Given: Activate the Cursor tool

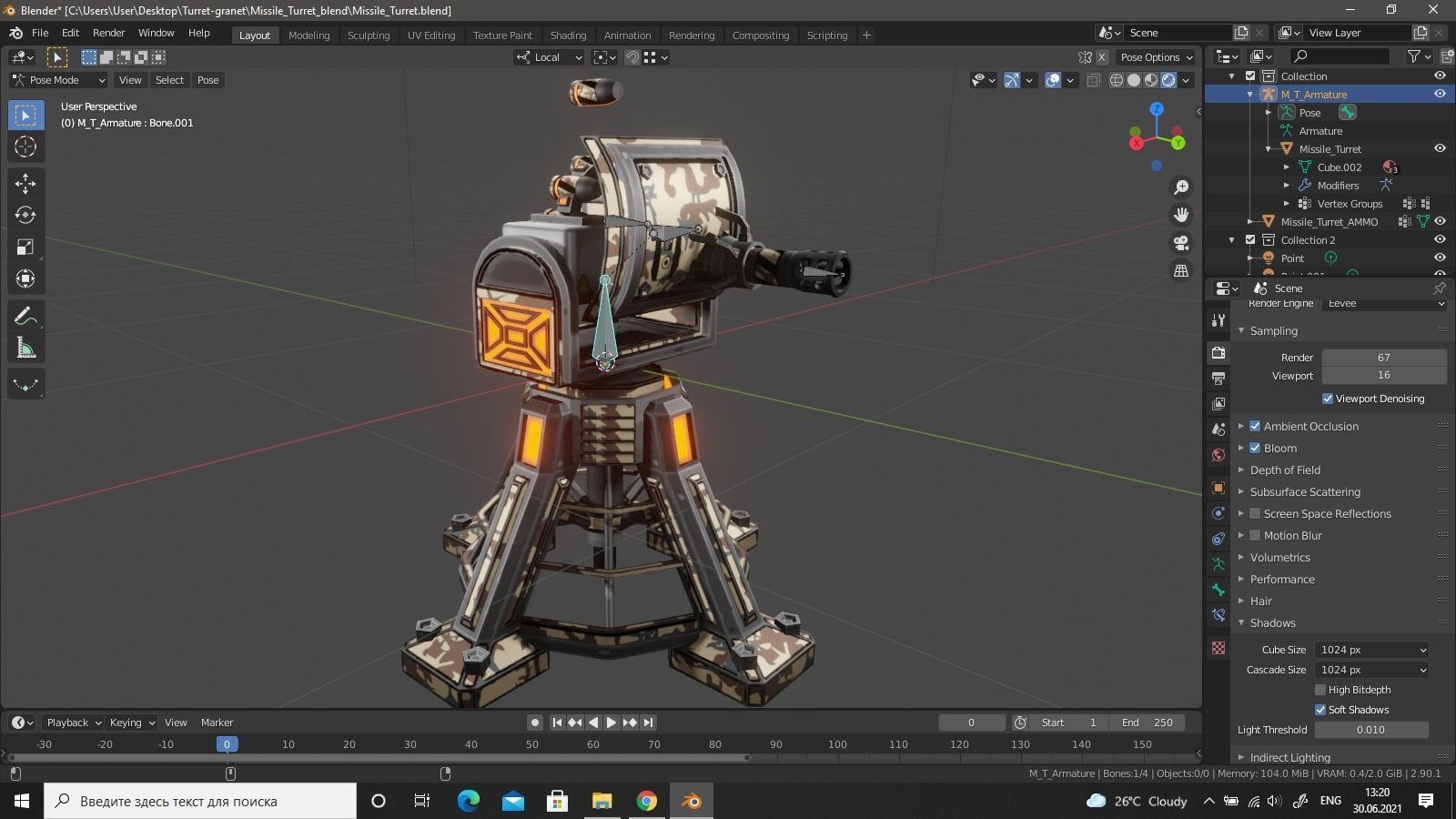Looking at the screenshot, I should [x=25, y=147].
